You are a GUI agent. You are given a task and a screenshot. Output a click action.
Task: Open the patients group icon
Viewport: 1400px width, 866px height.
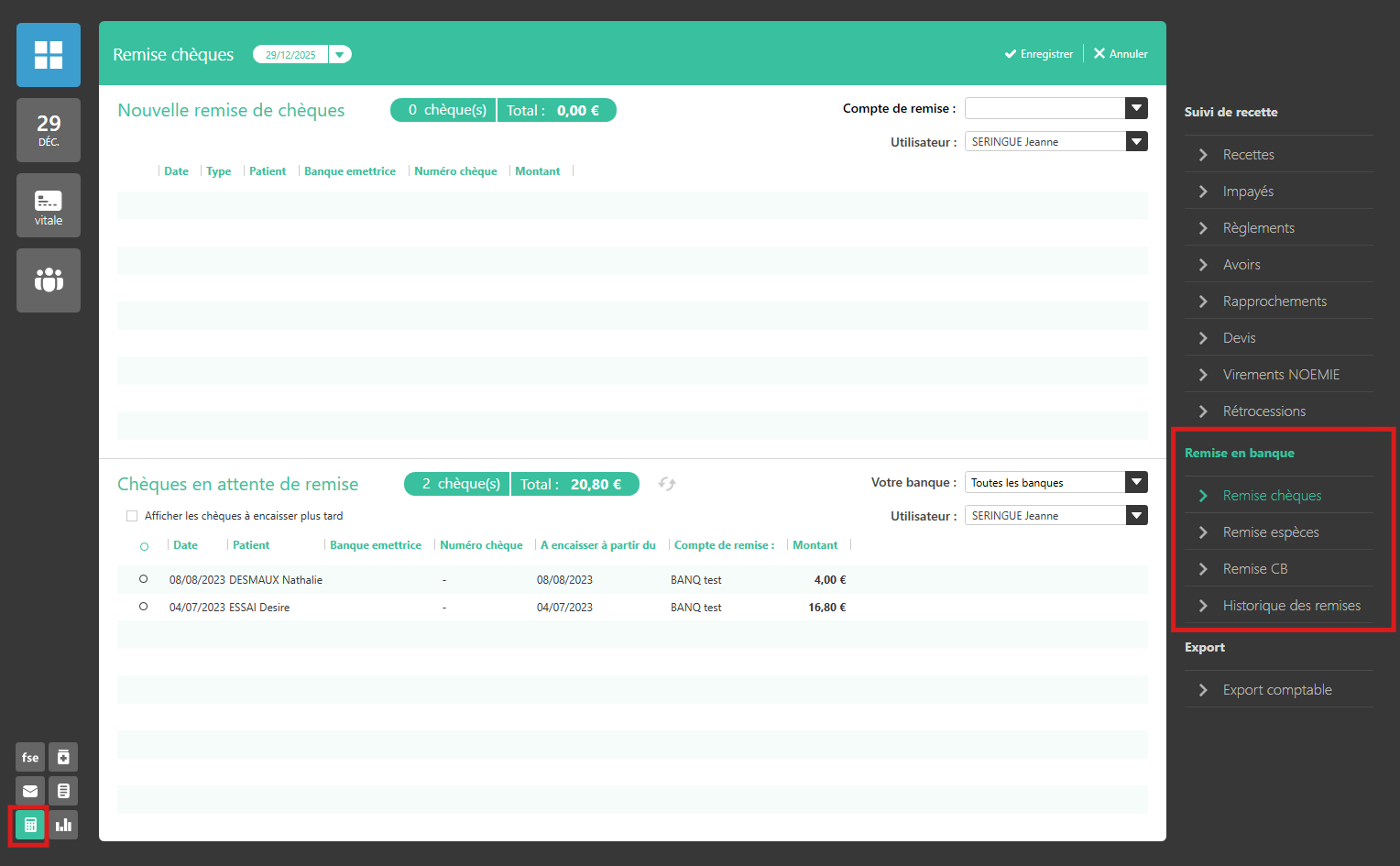tap(49, 280)
